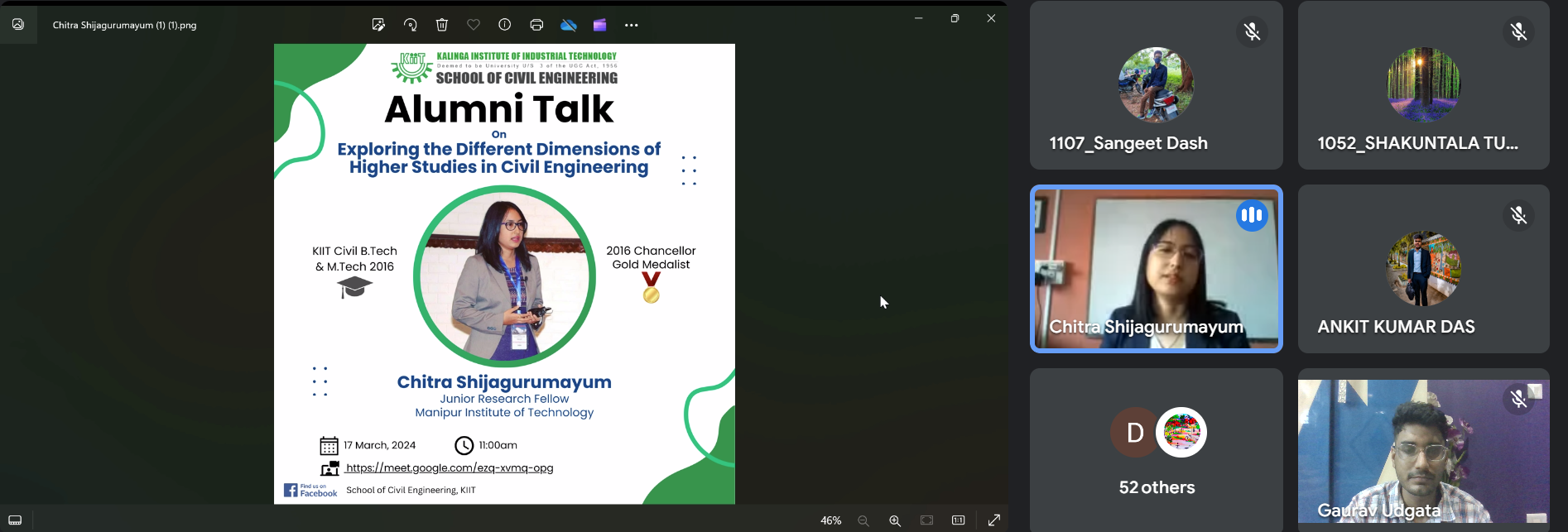
Task: Delete the image with trash icon
Action: [442, 25]
